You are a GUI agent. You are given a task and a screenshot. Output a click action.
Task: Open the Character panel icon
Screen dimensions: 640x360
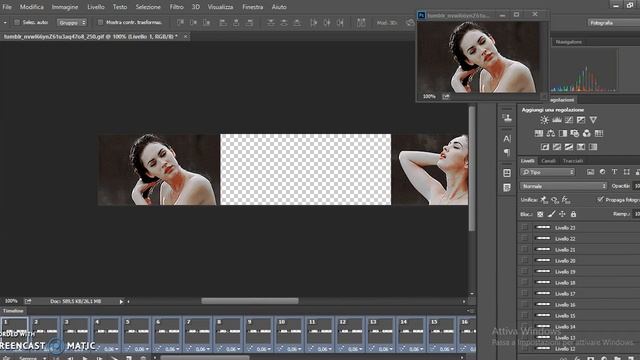tap(507, 139)
